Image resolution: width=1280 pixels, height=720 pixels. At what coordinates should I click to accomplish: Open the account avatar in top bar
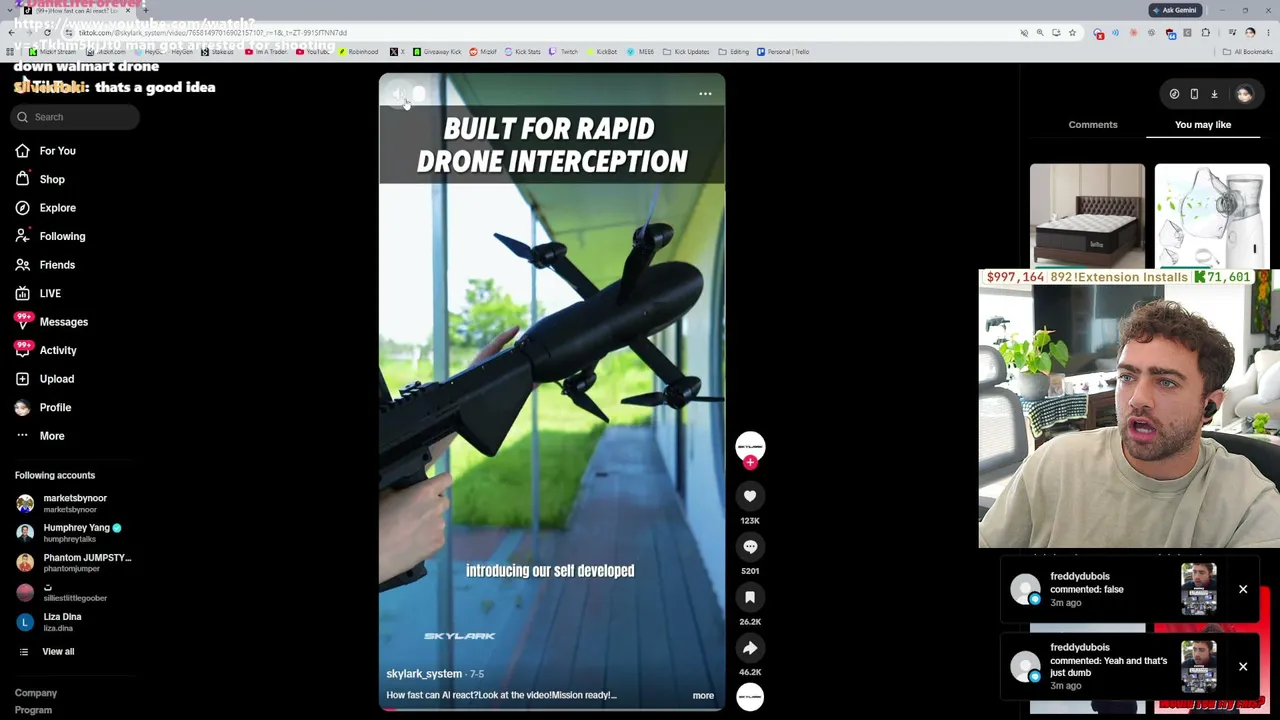coord(1244,94)
